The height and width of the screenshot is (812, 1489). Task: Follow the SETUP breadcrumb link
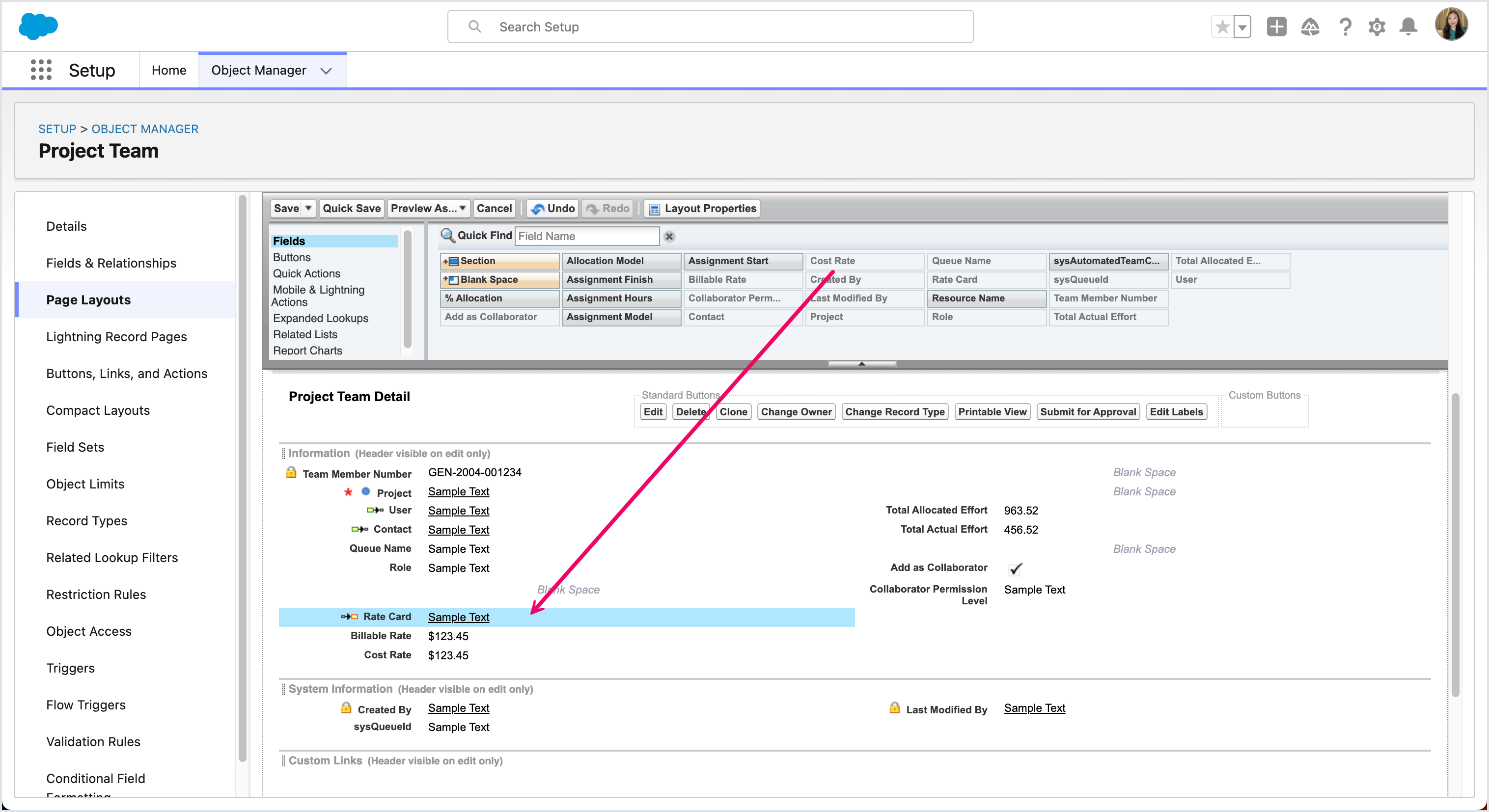[57, 129]
